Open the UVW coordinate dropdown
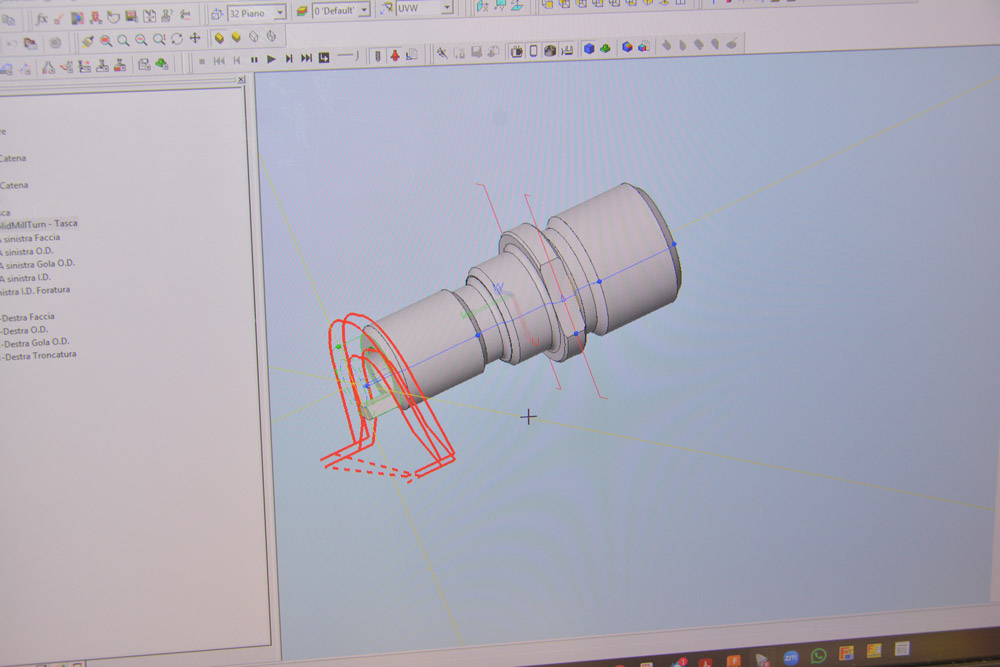 coord(446,10)
